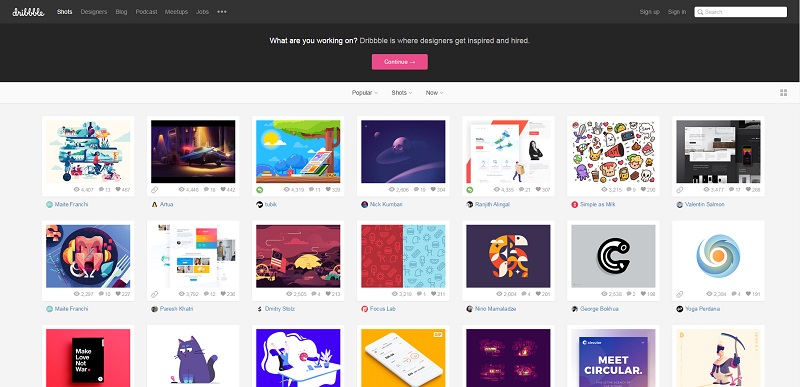
Task: Open the doodle sticker shot by Simple as Milk
Action: [x=613, y=151]
